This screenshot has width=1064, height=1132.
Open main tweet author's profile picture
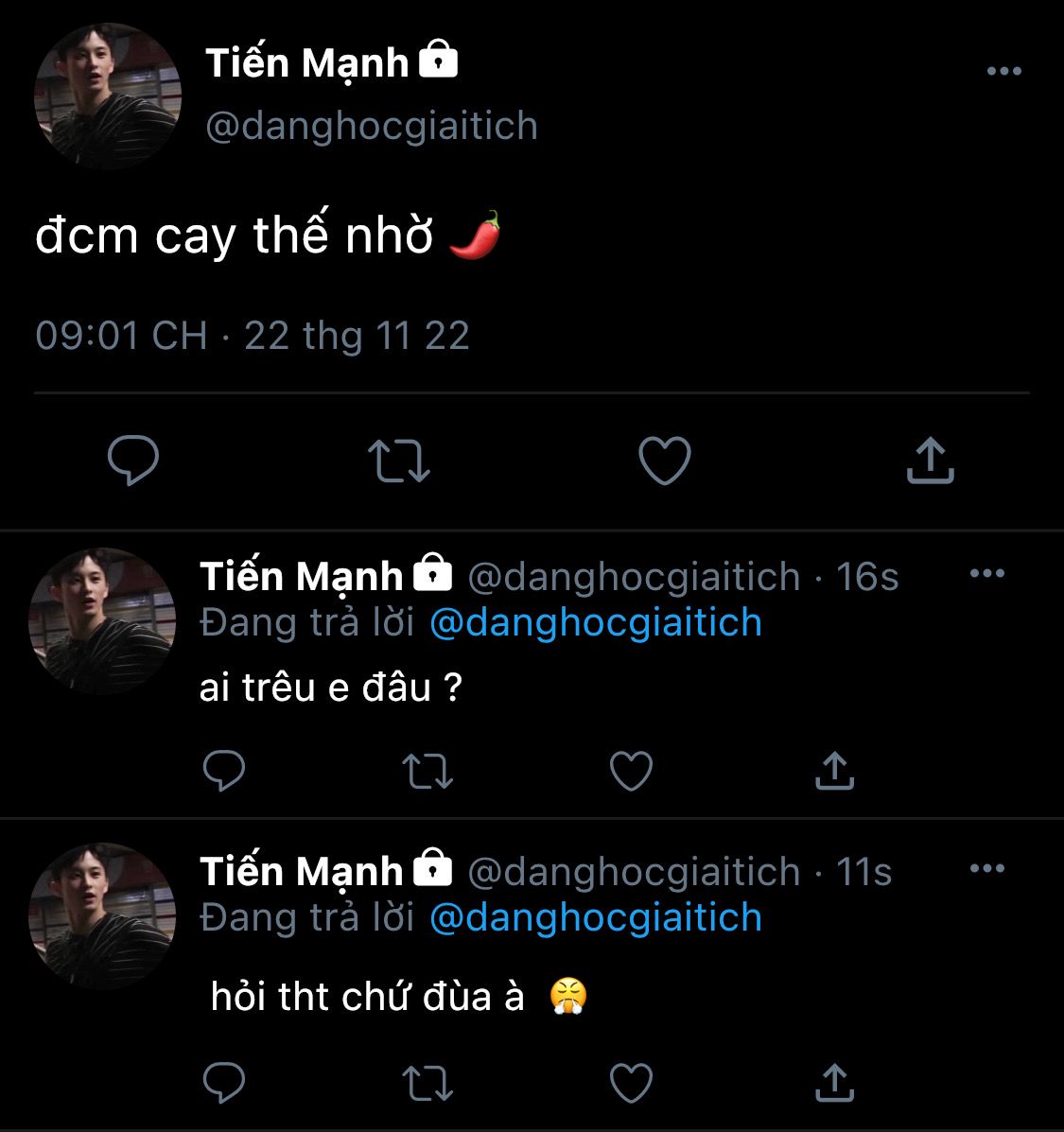click(108, 96)
